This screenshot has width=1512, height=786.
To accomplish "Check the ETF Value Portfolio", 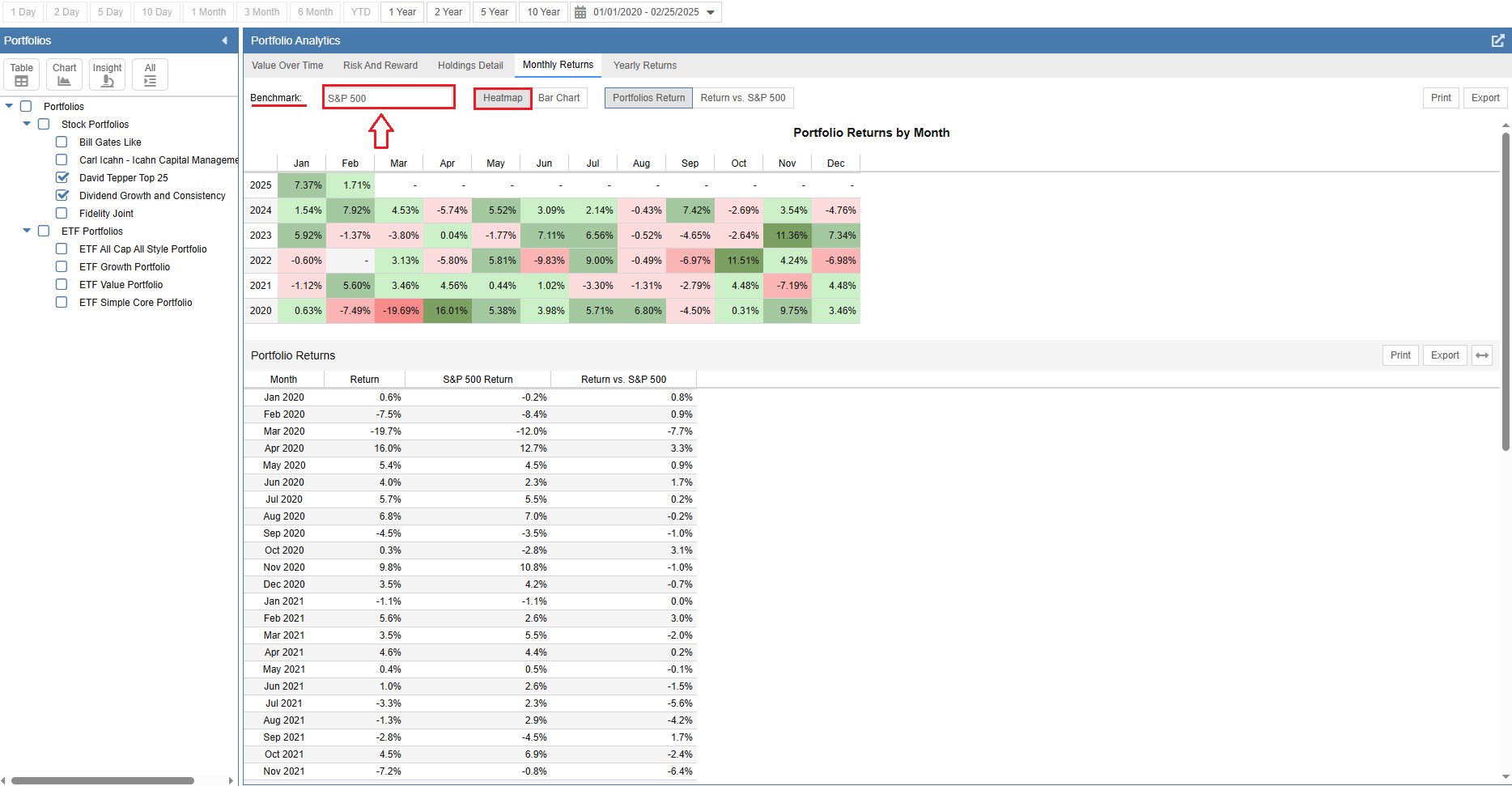I will click(x=62, y=284).
